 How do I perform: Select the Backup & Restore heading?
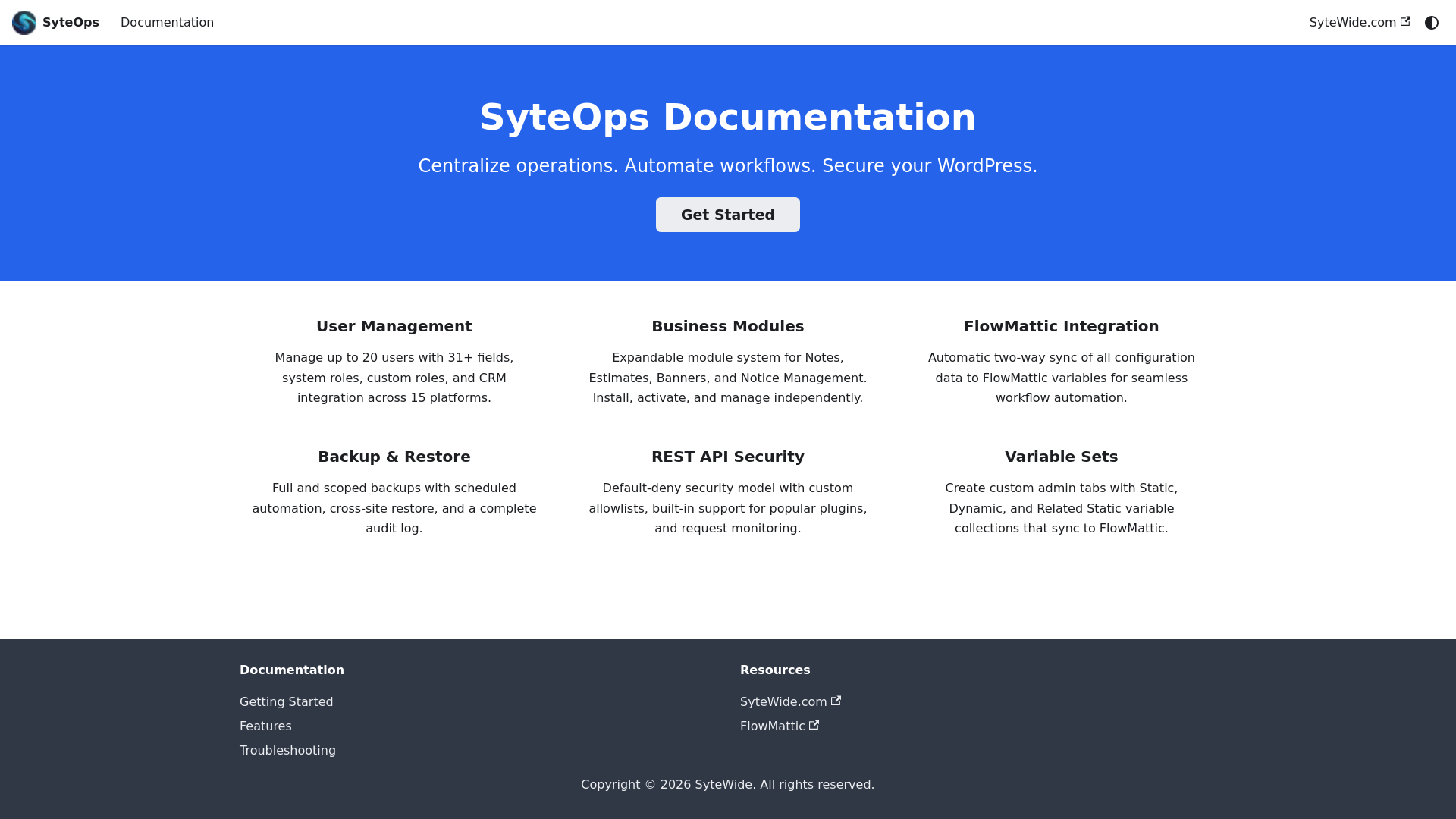tap(394, 457)
